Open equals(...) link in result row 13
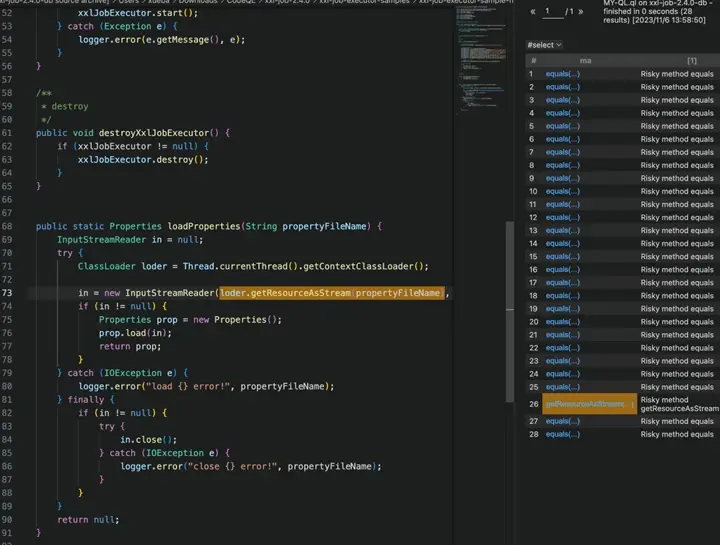Image resolution: width=720 pixels, height=545 pixels. (x=562, y=230)
